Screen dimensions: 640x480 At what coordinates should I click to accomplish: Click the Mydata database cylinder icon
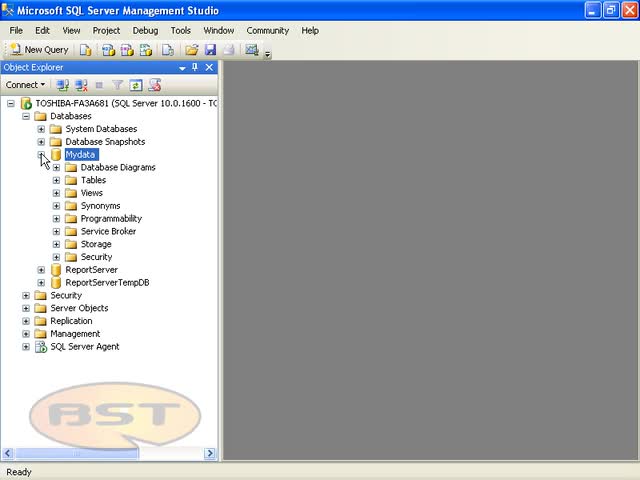(56, 155)
